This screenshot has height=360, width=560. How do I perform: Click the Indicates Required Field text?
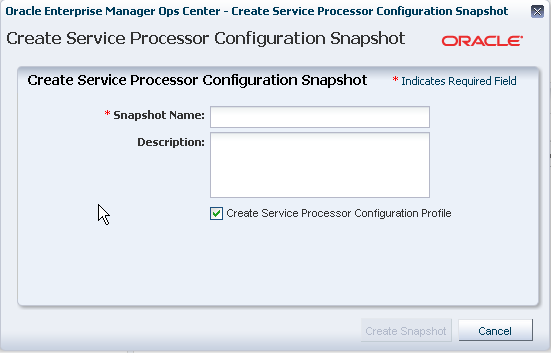[459, 81]
